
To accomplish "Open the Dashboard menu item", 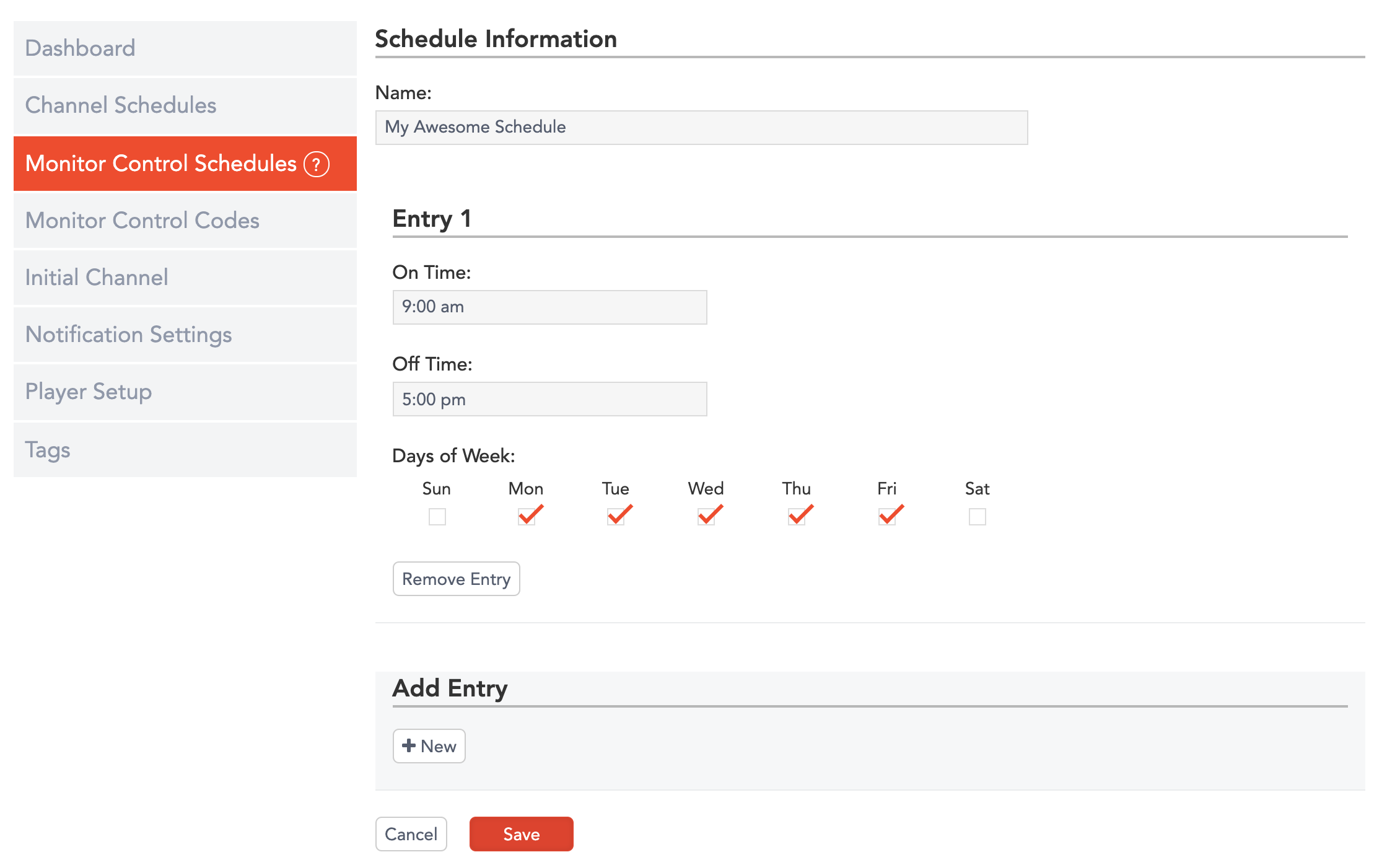I will [185, 48].
